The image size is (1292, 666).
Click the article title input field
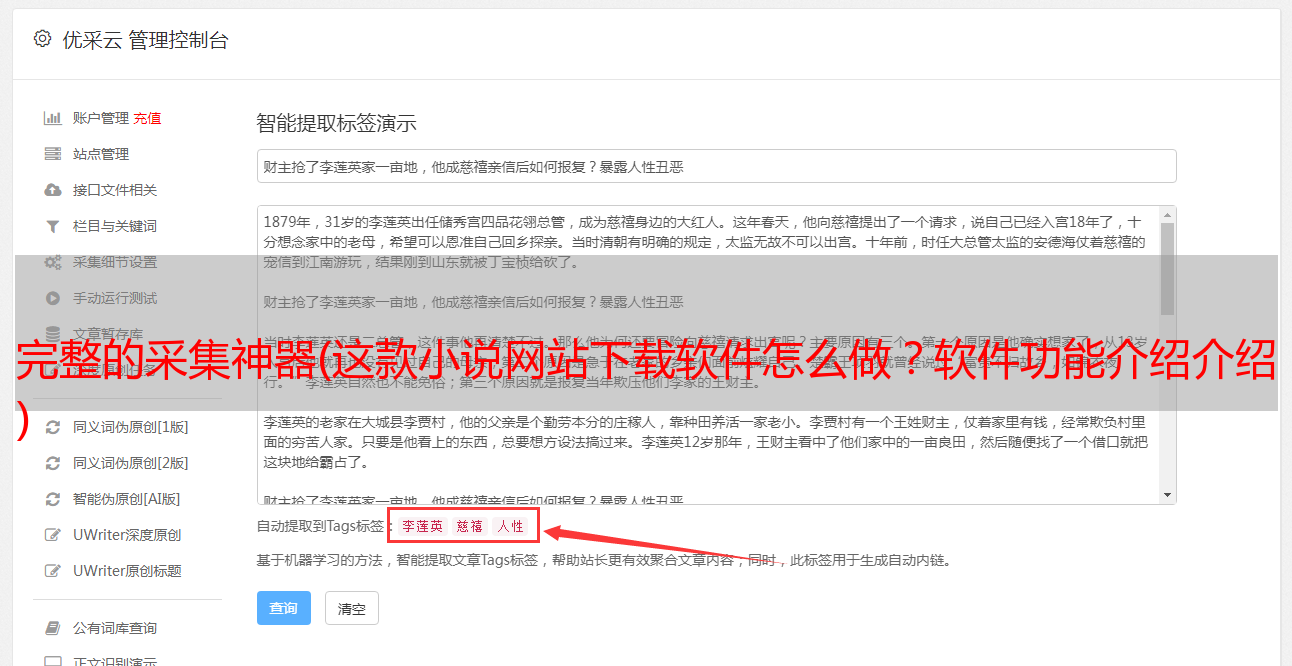click(x=716, y=166)
